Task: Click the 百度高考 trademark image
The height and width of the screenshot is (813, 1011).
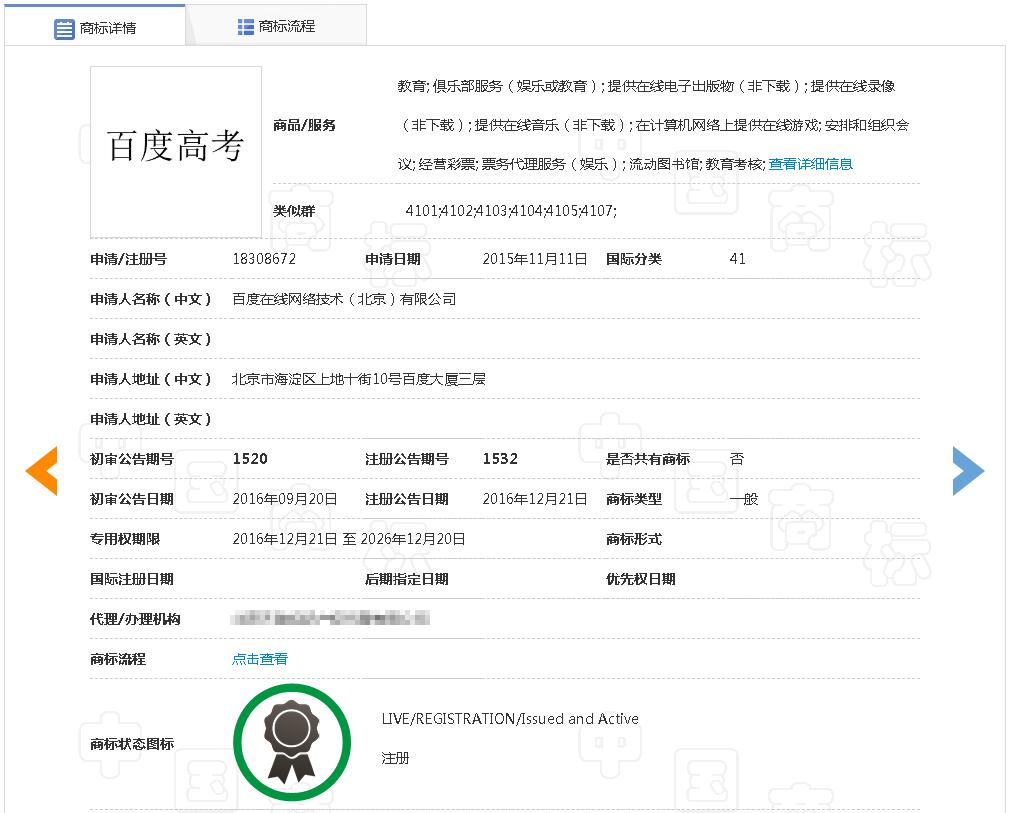Action: [176, 152]
